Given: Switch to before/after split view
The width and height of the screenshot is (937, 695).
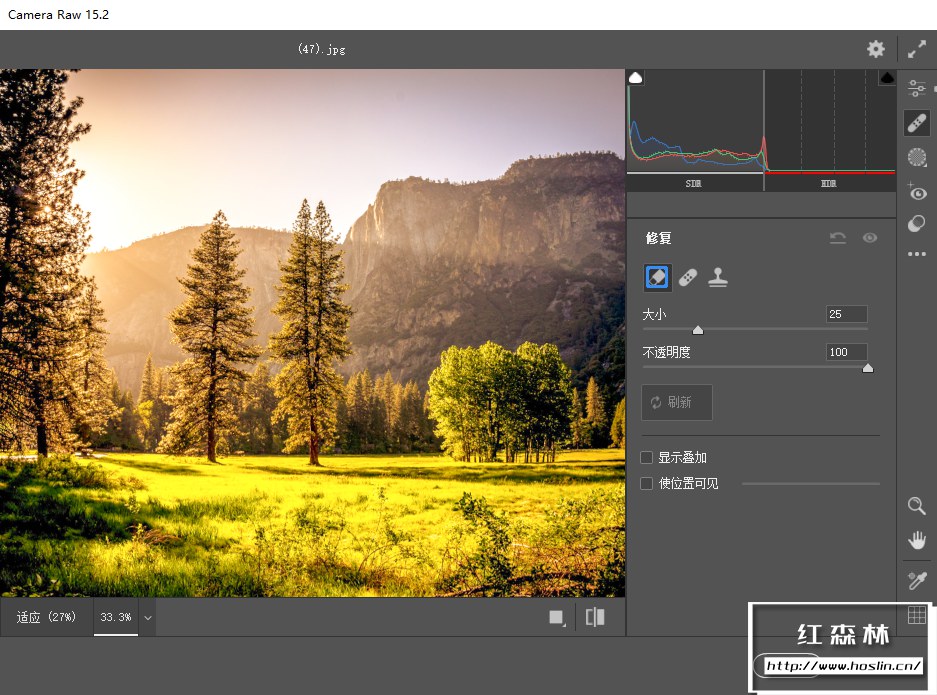Looking at the screenshot, I should tap(595, 617).
